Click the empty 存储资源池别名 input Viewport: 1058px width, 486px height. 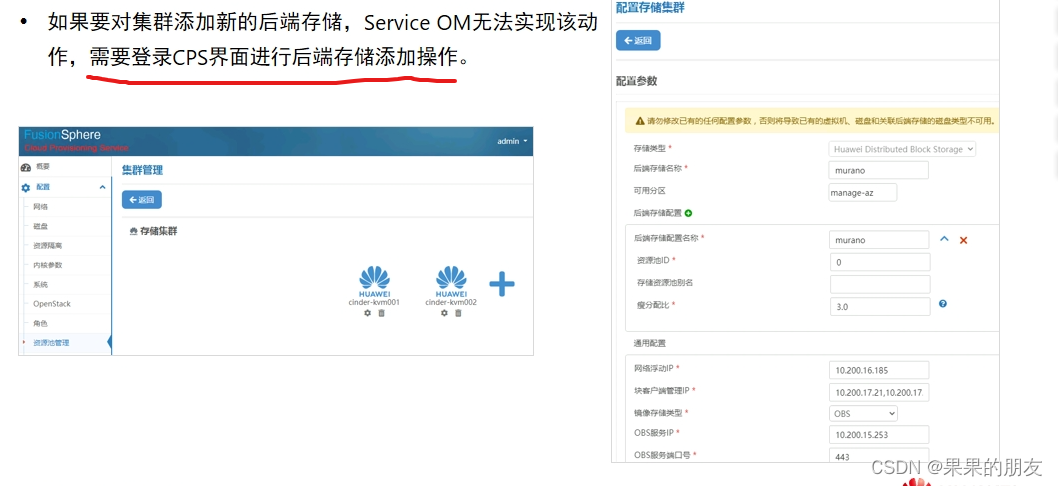pos(880,284)
